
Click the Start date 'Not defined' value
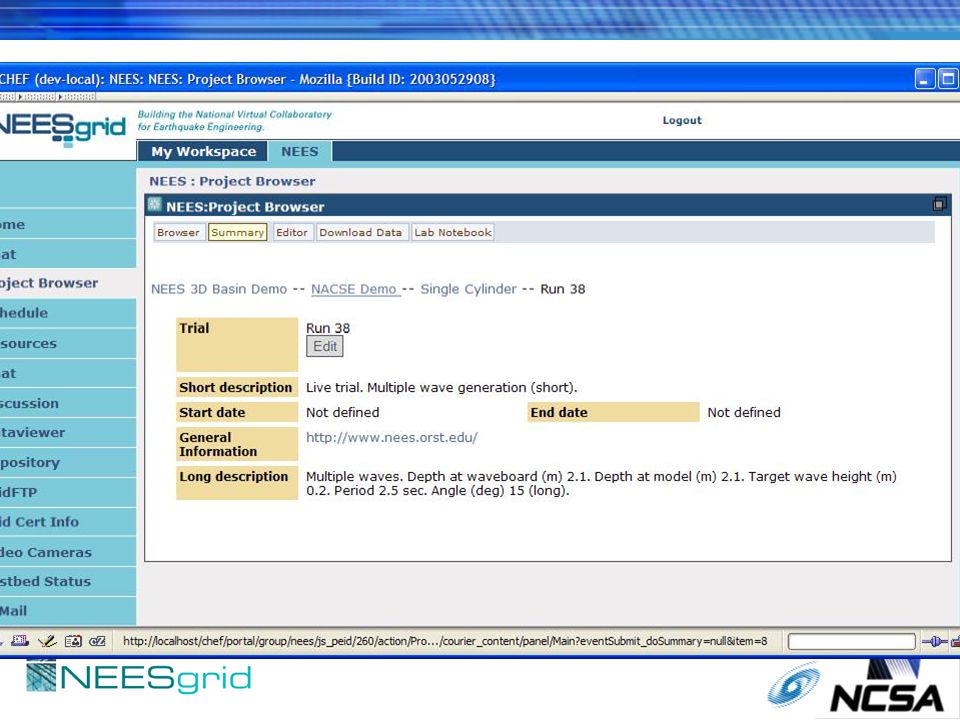(x=343, y=413)
